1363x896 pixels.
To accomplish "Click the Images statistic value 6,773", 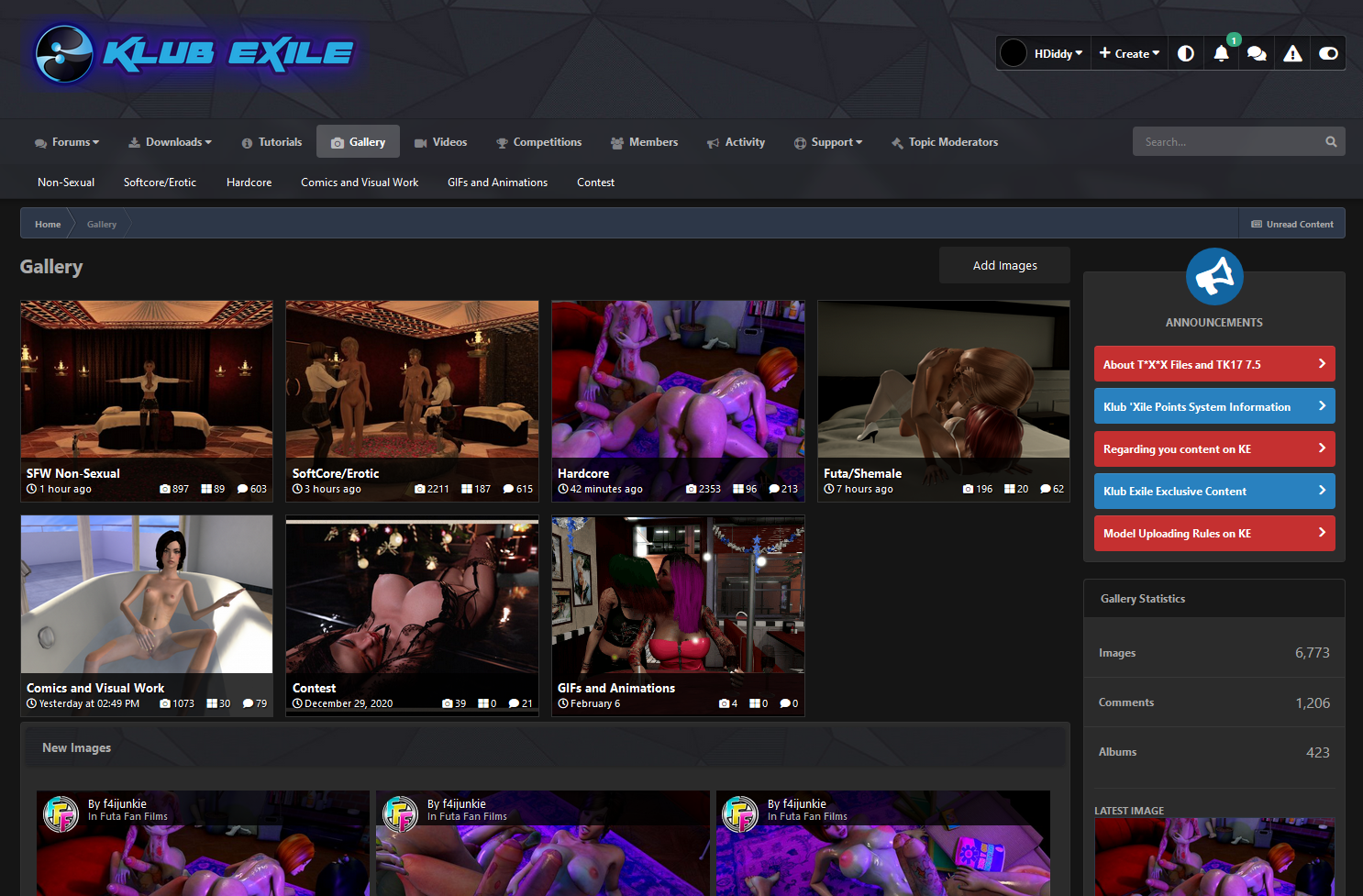I will coord(1312,653).
